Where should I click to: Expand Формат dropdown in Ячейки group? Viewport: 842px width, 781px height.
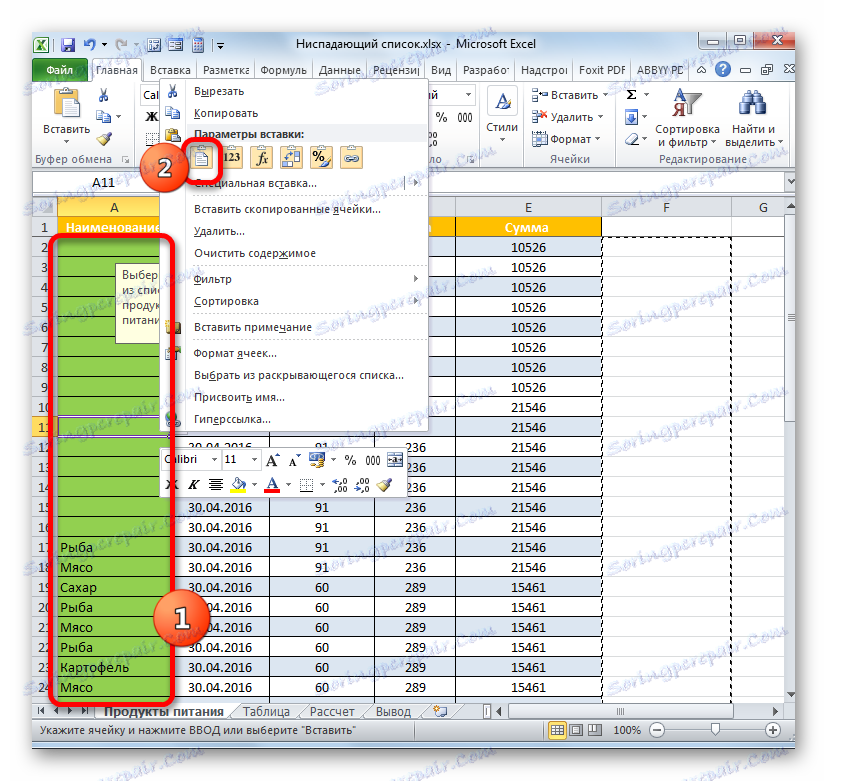coord(597,139)
